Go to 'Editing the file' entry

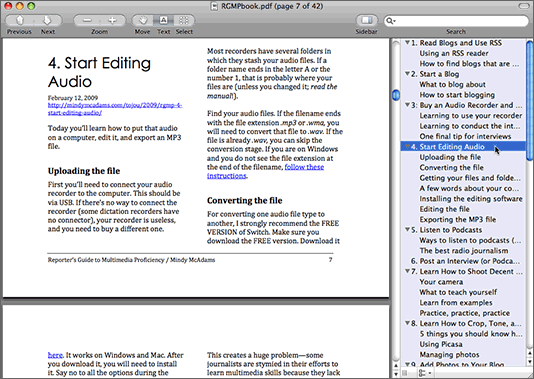click(444, 209)
